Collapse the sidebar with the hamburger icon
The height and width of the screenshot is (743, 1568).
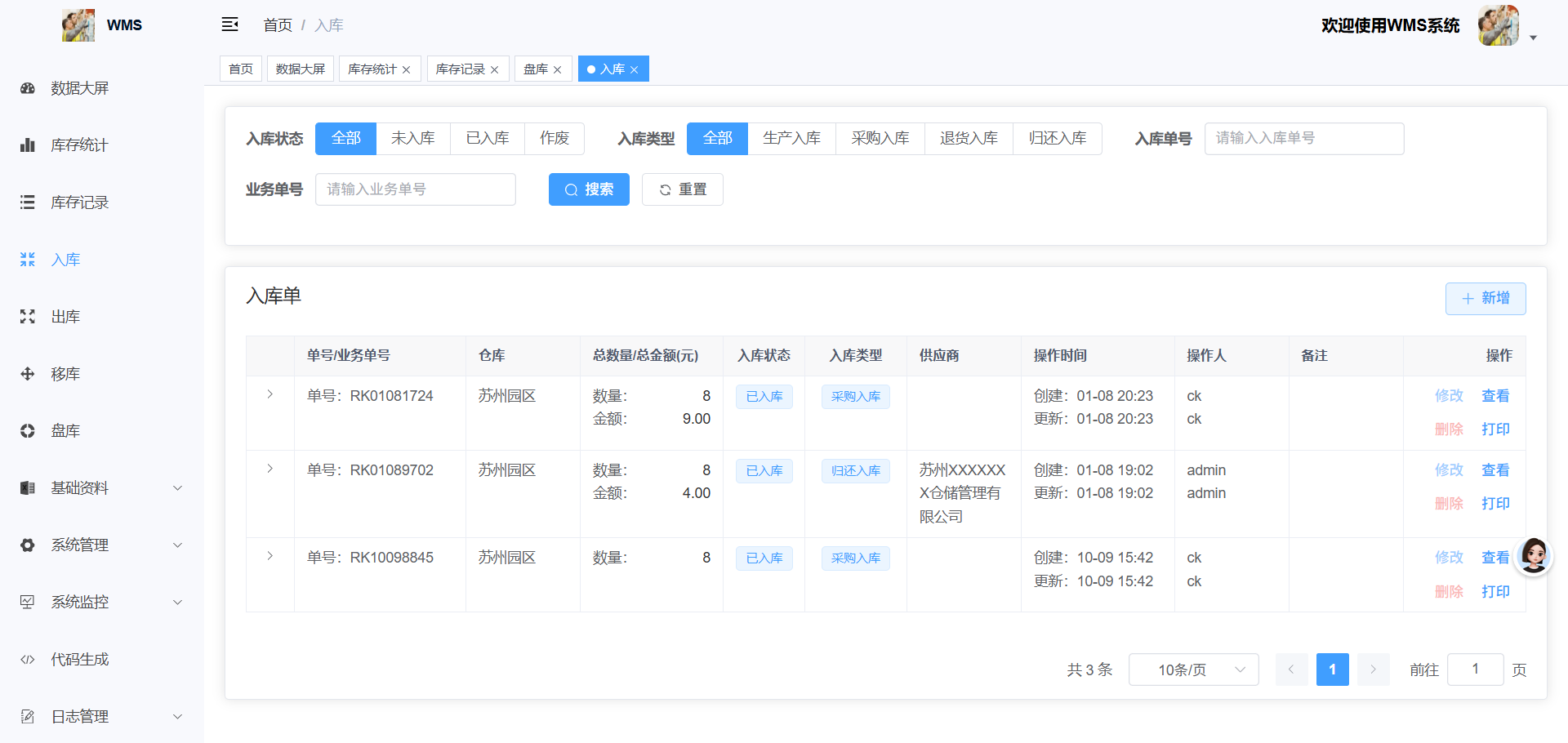[229, 24]
